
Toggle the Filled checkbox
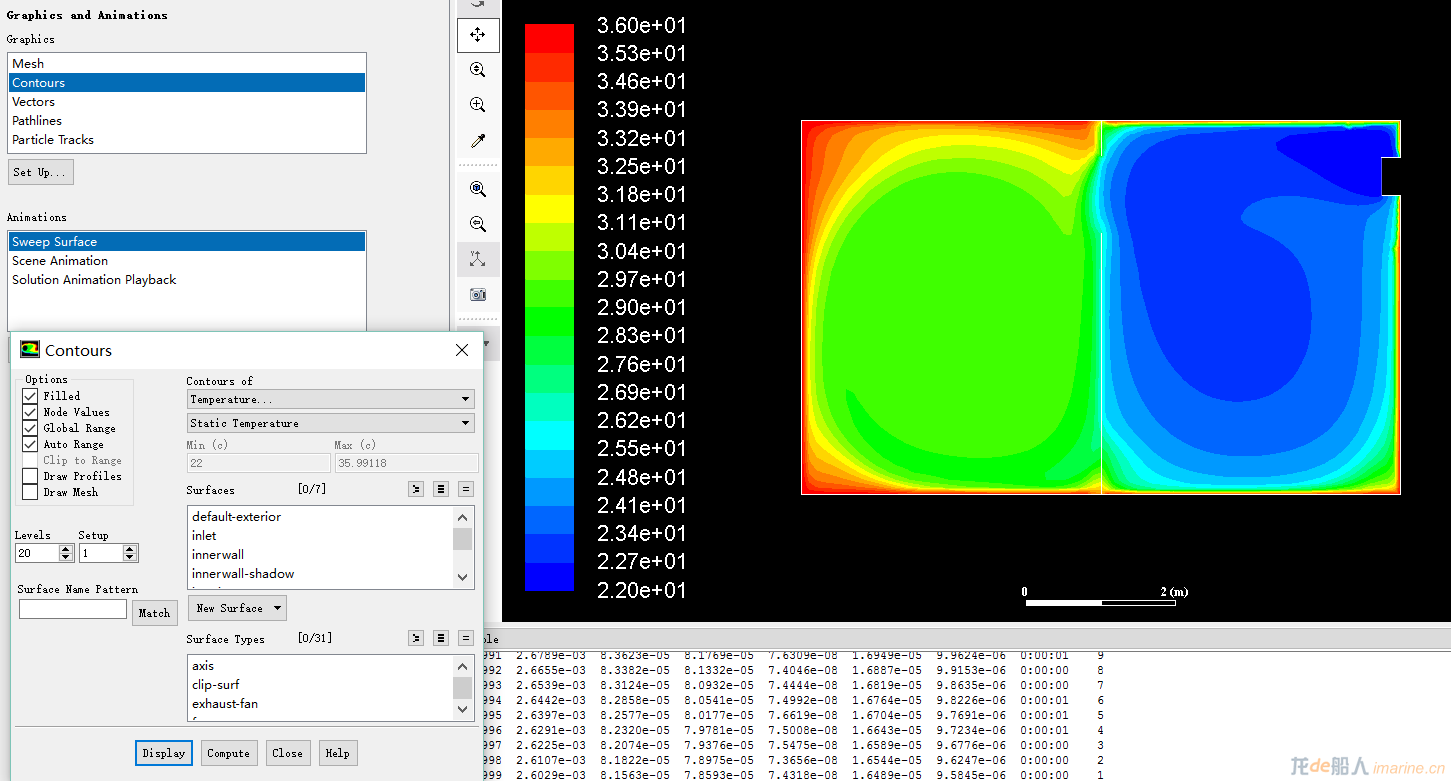pyautogui.click(x=30, y=396)
